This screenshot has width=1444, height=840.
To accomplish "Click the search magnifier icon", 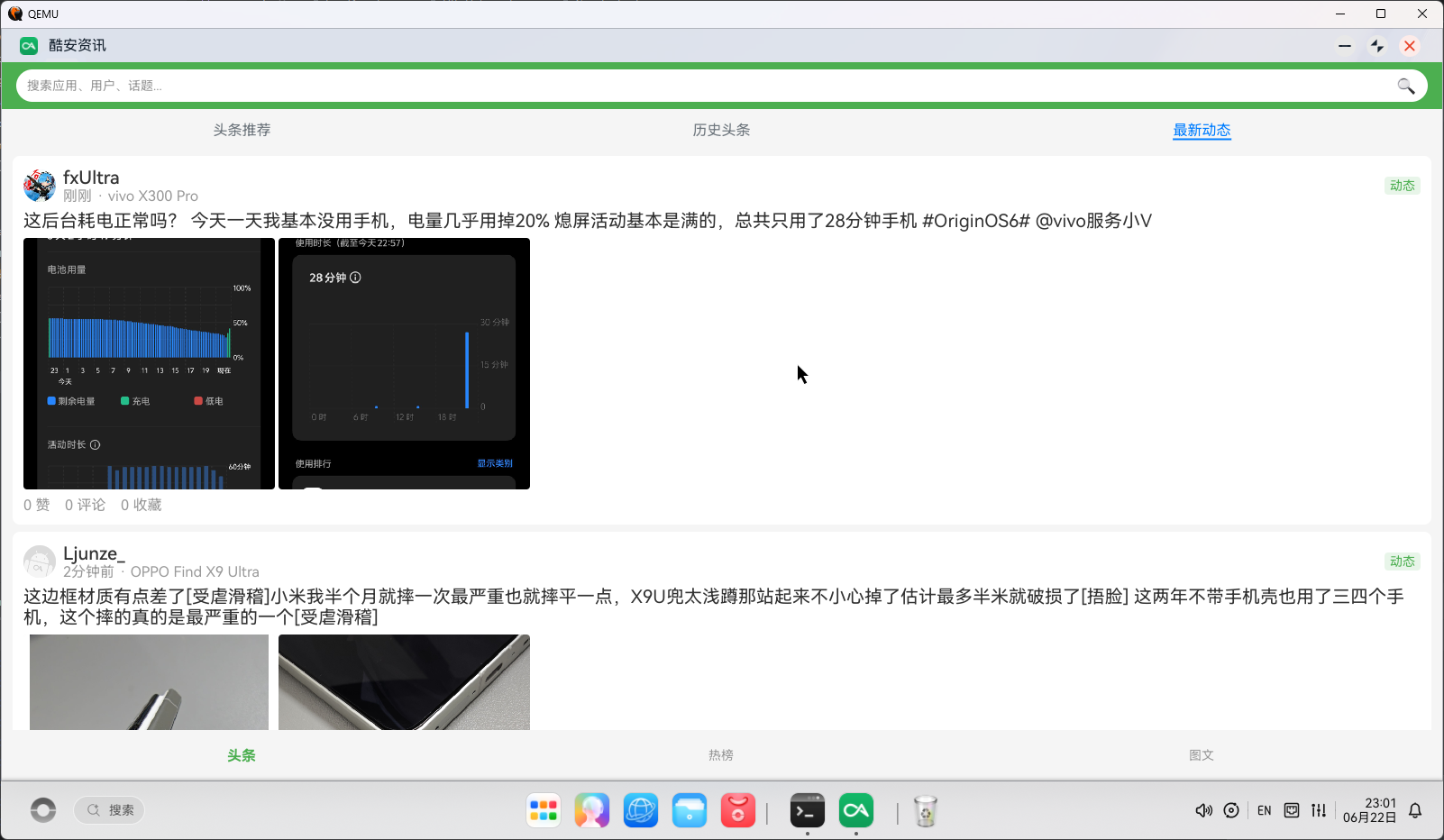I will pos(1405,86).
